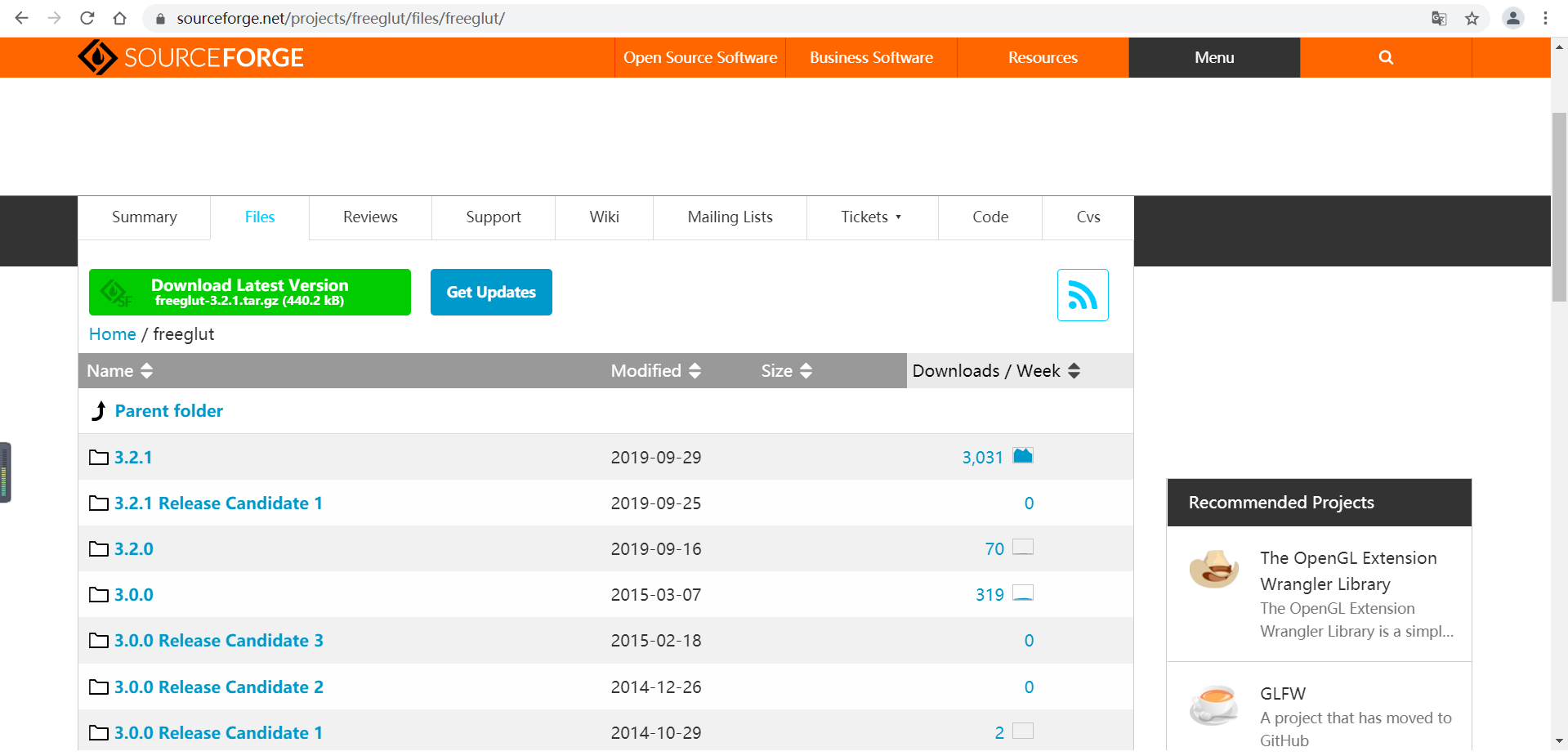Open the 3.2.1 folder link
This screenshot has width=1568, height=756.
133,457
